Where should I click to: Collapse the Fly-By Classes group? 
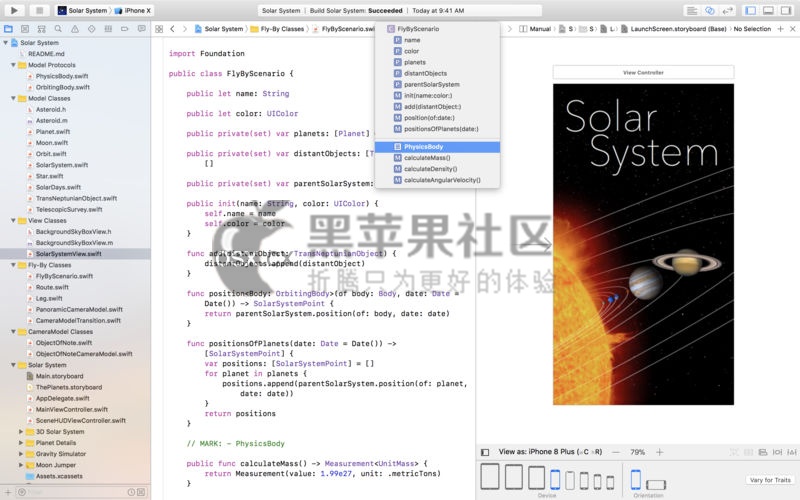13,265
